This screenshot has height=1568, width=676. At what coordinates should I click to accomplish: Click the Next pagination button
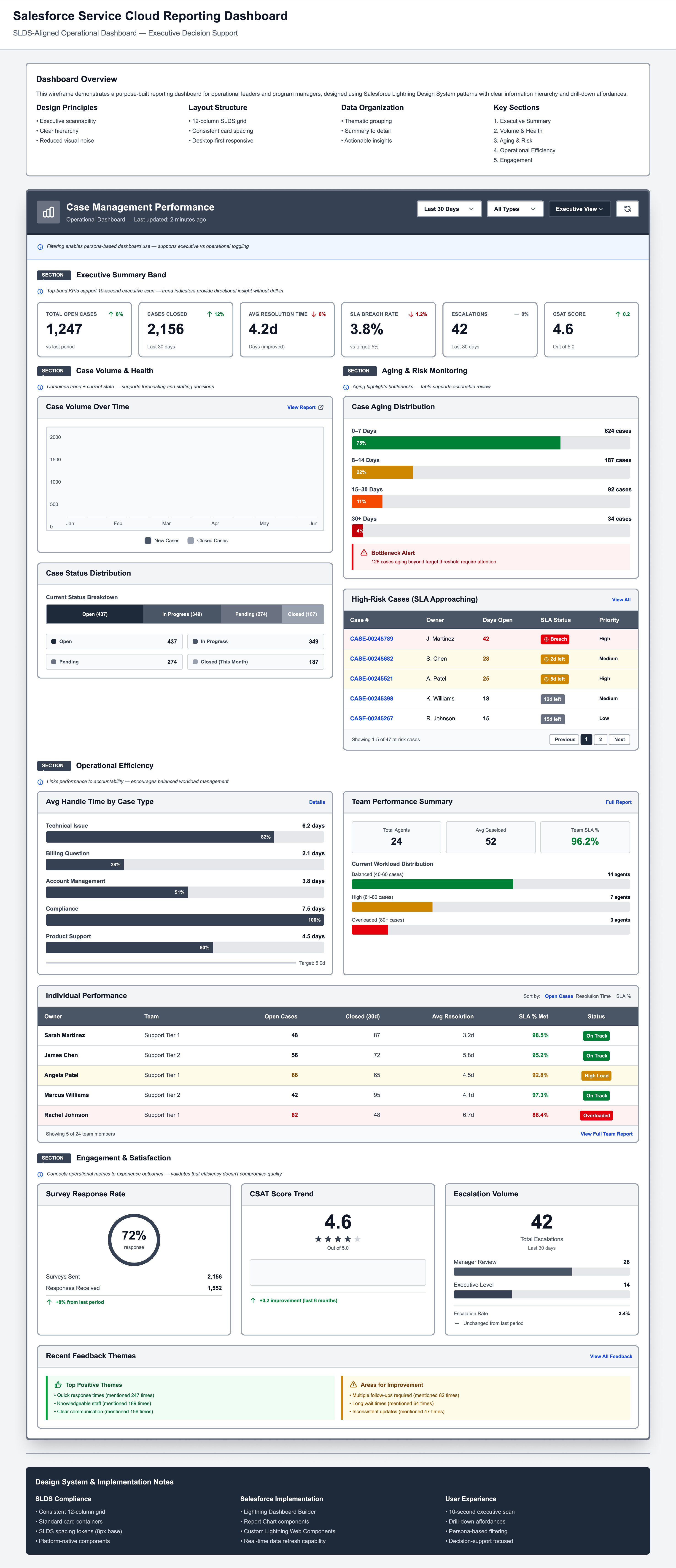pos(619,740)
